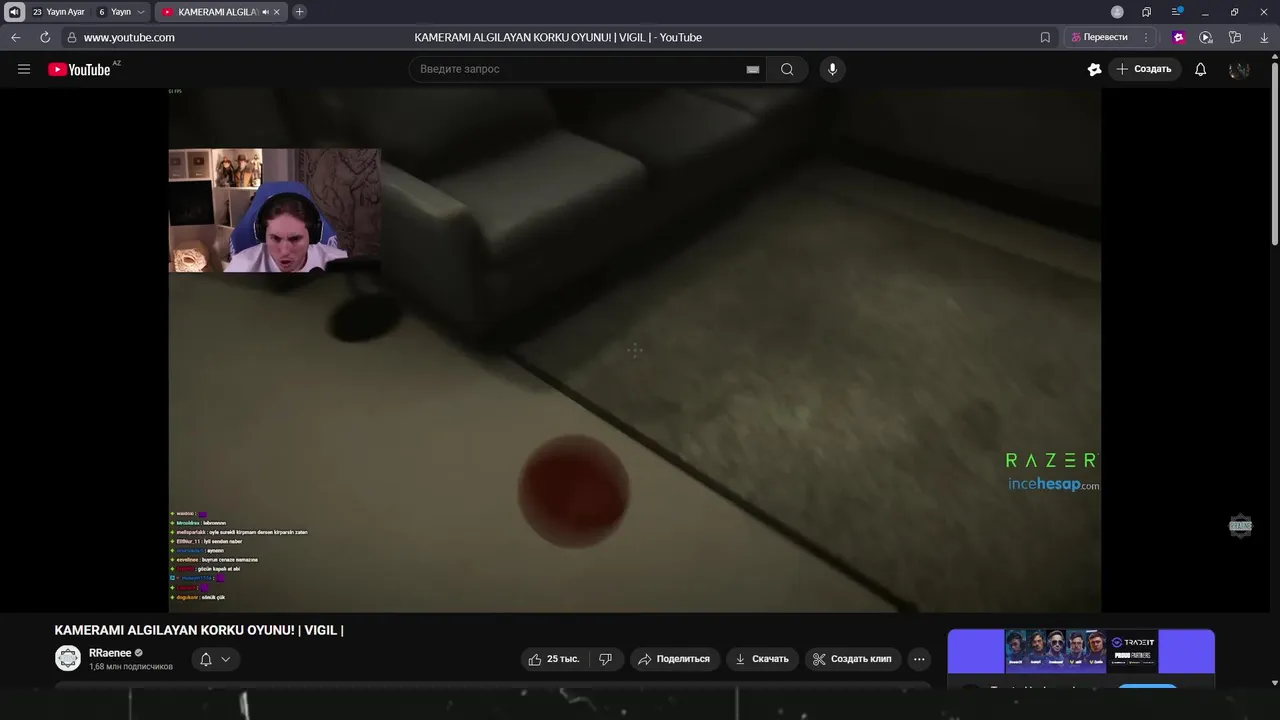Mute tab via speaker icon on tab
Screen dimensions: 1280x720
coord(265,12)
